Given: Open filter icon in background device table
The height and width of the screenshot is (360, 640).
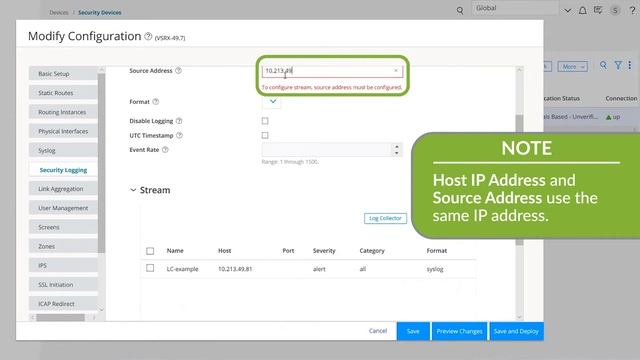Looking at the screenshot, I should pyautogui.click(x=618, y=65).
